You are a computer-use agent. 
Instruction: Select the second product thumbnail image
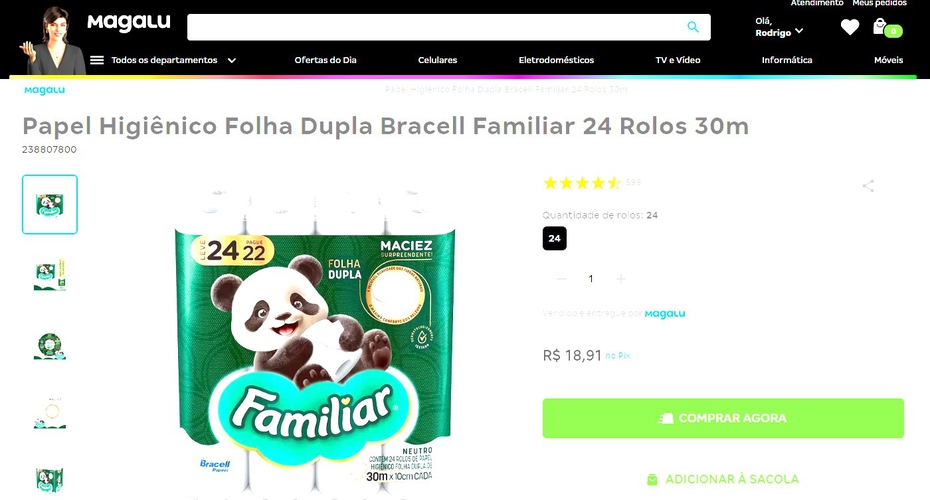point(50,274)
